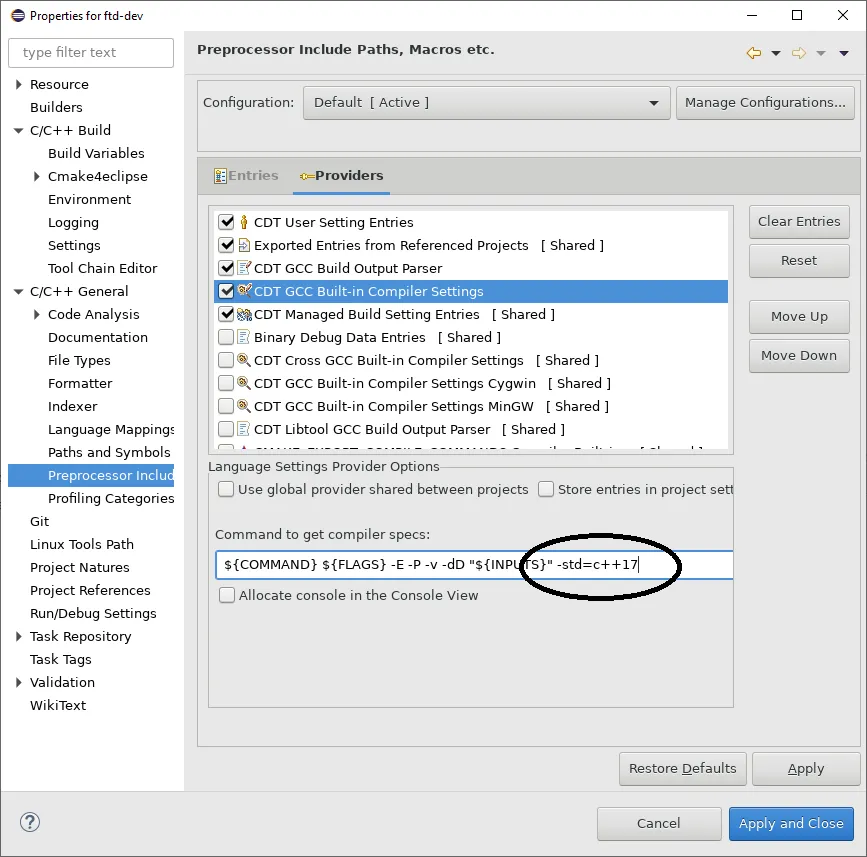Expand the Validation tree node
The image size is (867, 857).
coord(19,682)
